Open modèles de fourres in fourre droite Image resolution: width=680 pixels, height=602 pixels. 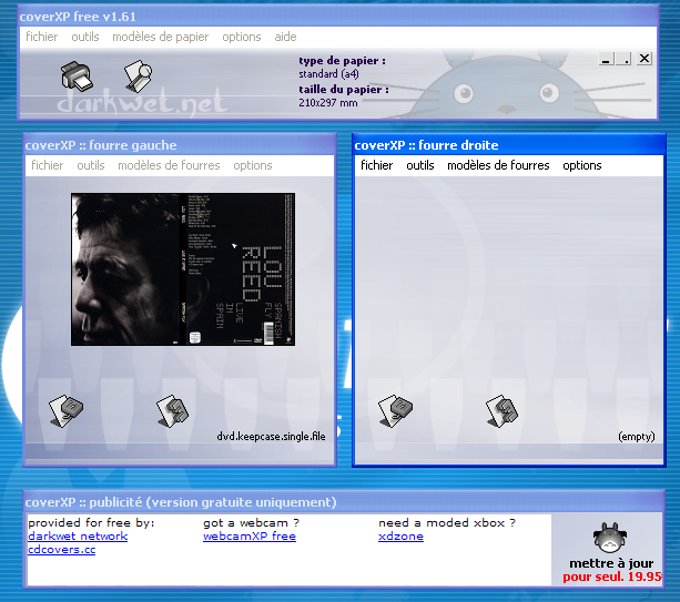point(498,165)
